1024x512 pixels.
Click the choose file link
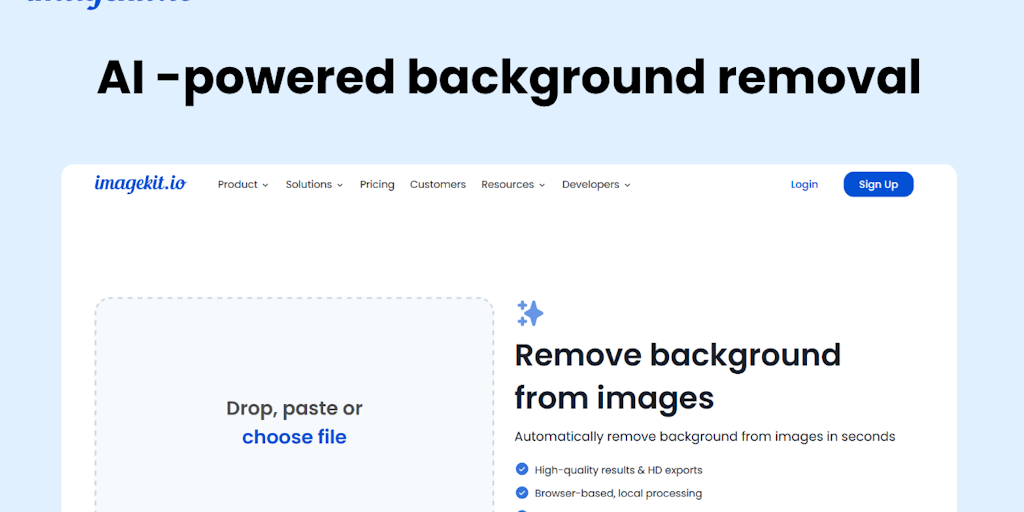(x=294, y=437)
